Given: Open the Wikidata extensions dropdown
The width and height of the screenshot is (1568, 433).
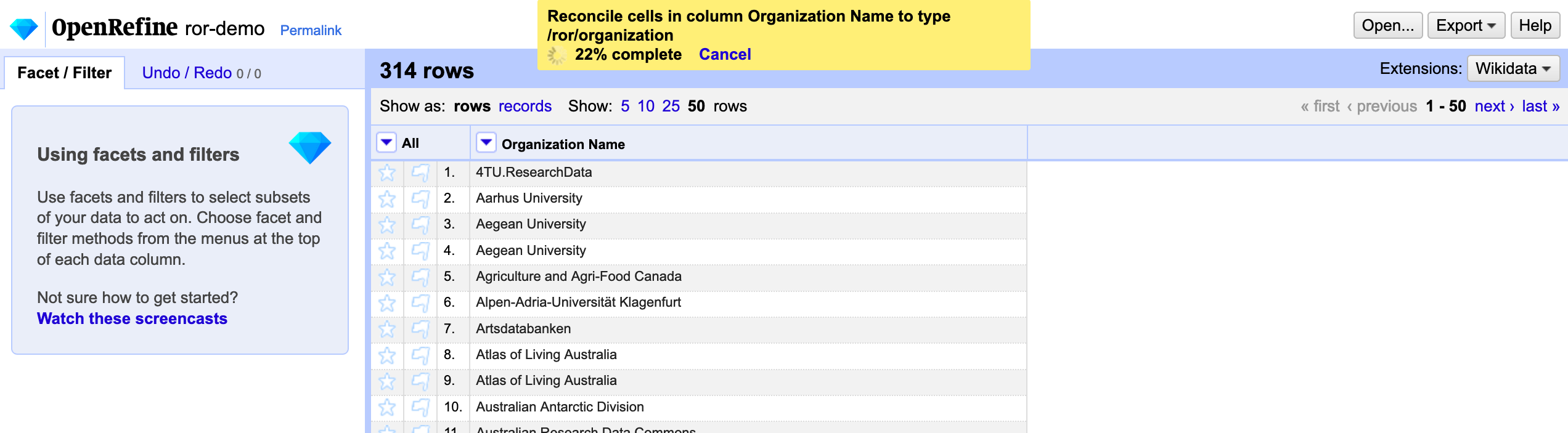Looking at the screenshot, I should (x=1513, y=68).
